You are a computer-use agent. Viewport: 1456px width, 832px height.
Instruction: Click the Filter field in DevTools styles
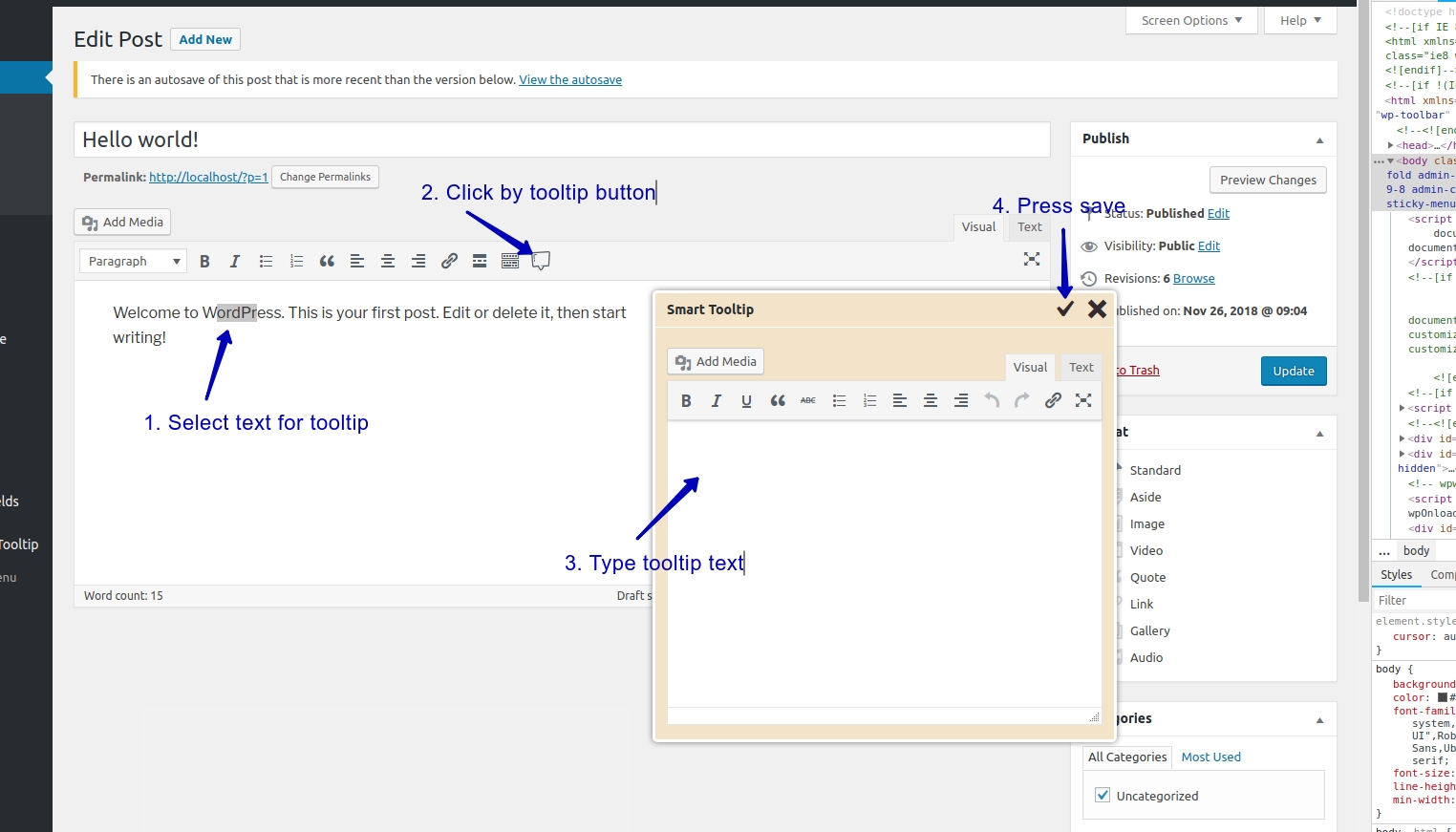pos(1414,600)
